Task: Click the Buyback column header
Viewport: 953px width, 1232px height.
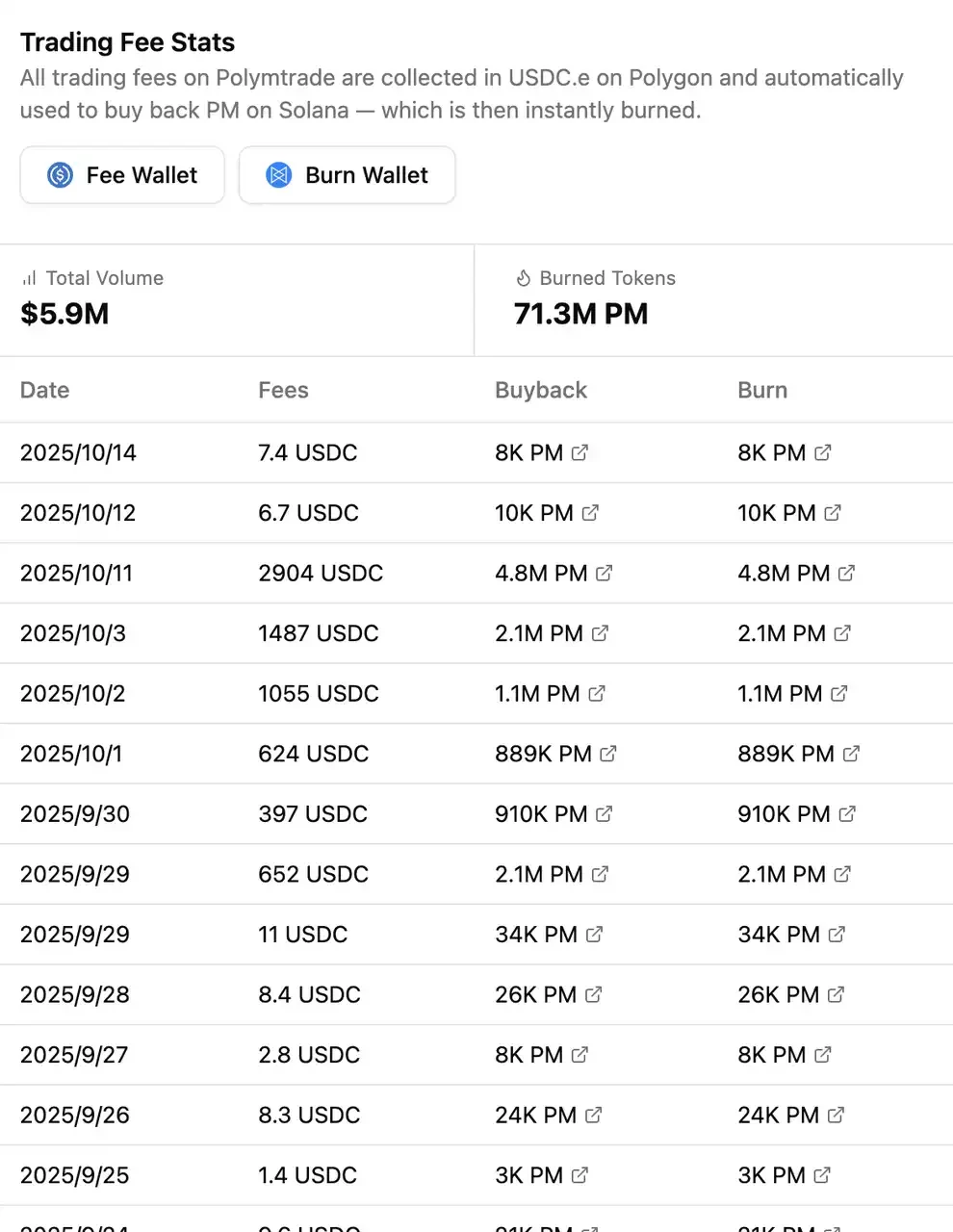Action: pos(540,390)
